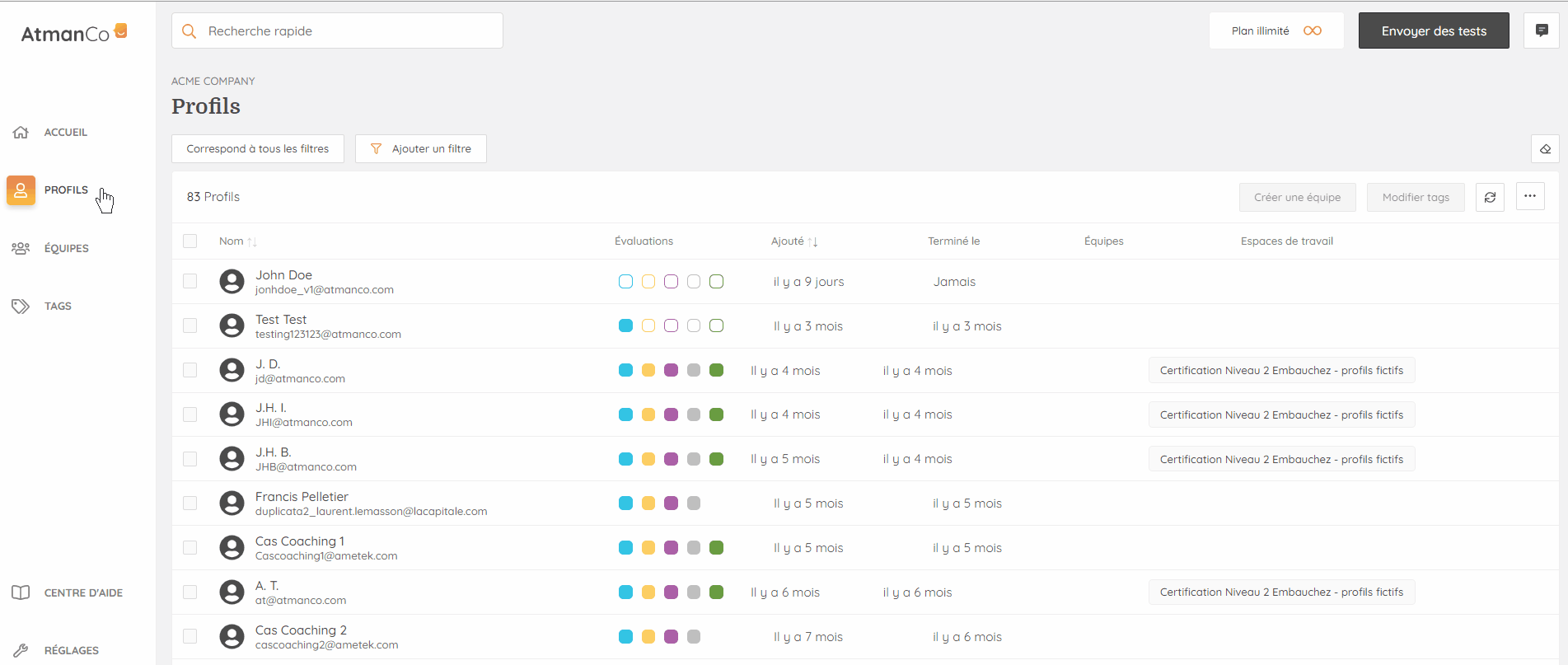
Task: Open the Centre d'aide book icon
Action: 21,592
